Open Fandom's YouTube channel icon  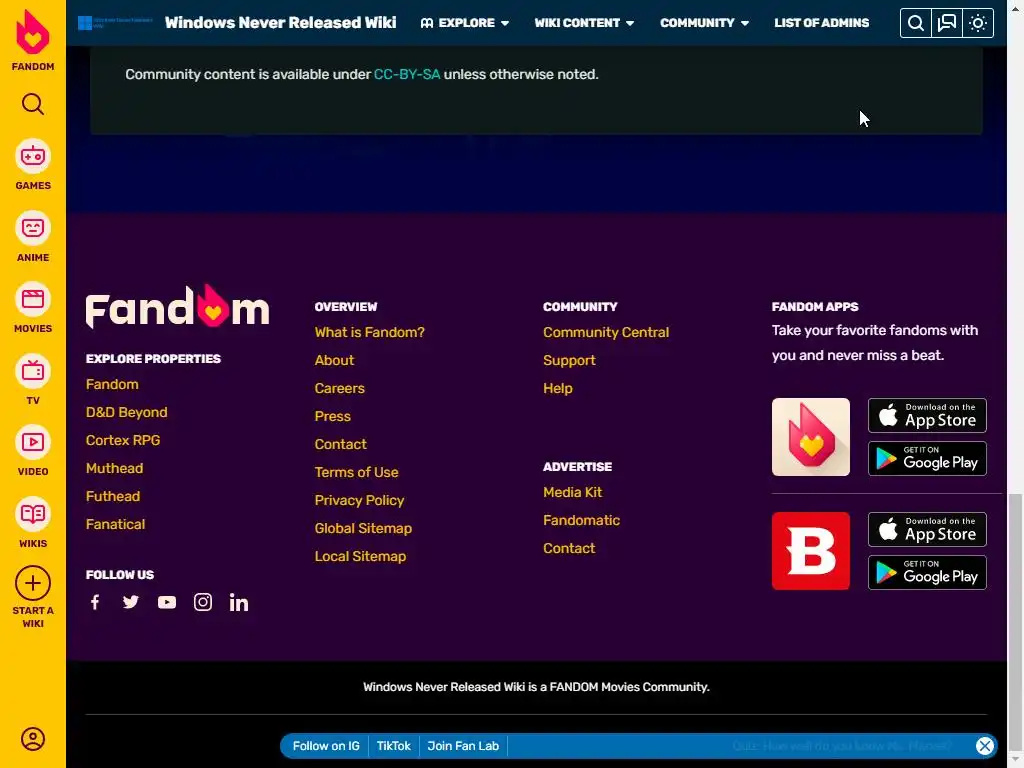tap(167, 602)
